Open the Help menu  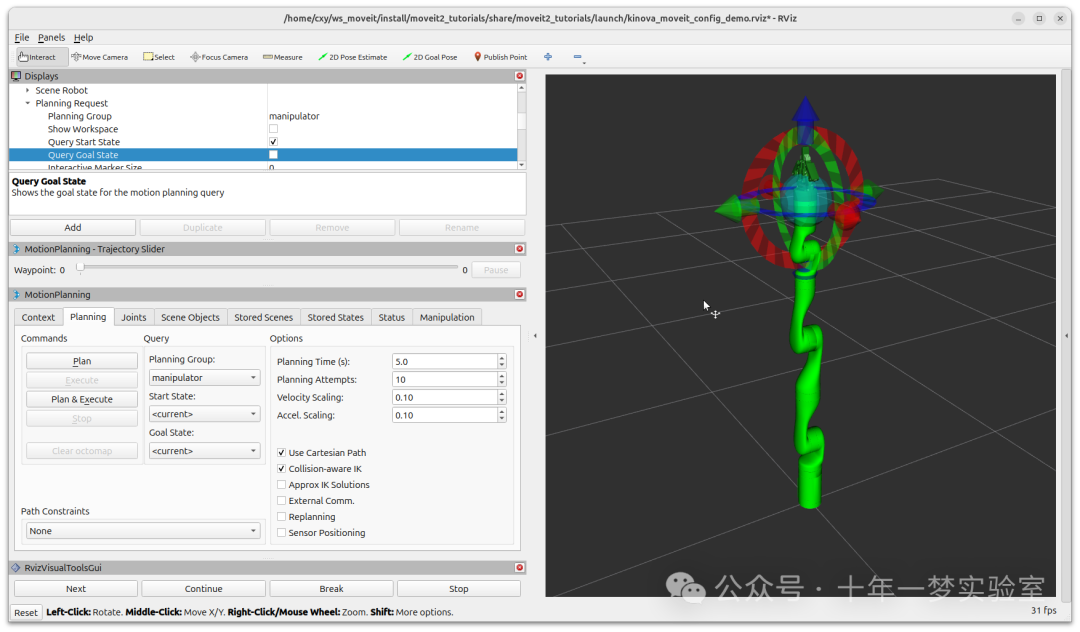[x=83, y=37]
